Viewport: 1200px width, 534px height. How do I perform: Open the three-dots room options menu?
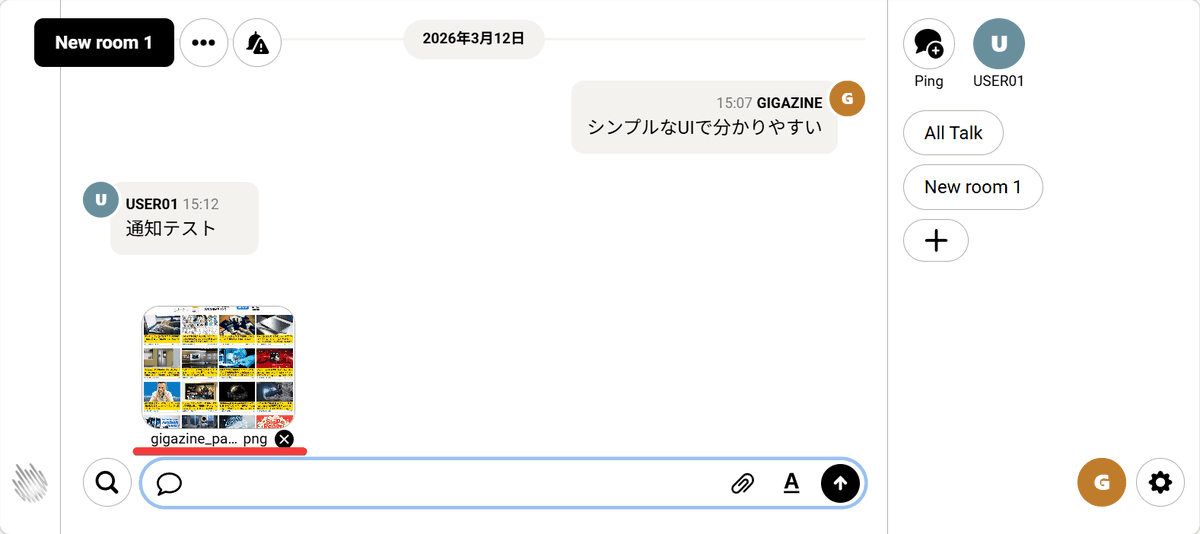(204, 43)
